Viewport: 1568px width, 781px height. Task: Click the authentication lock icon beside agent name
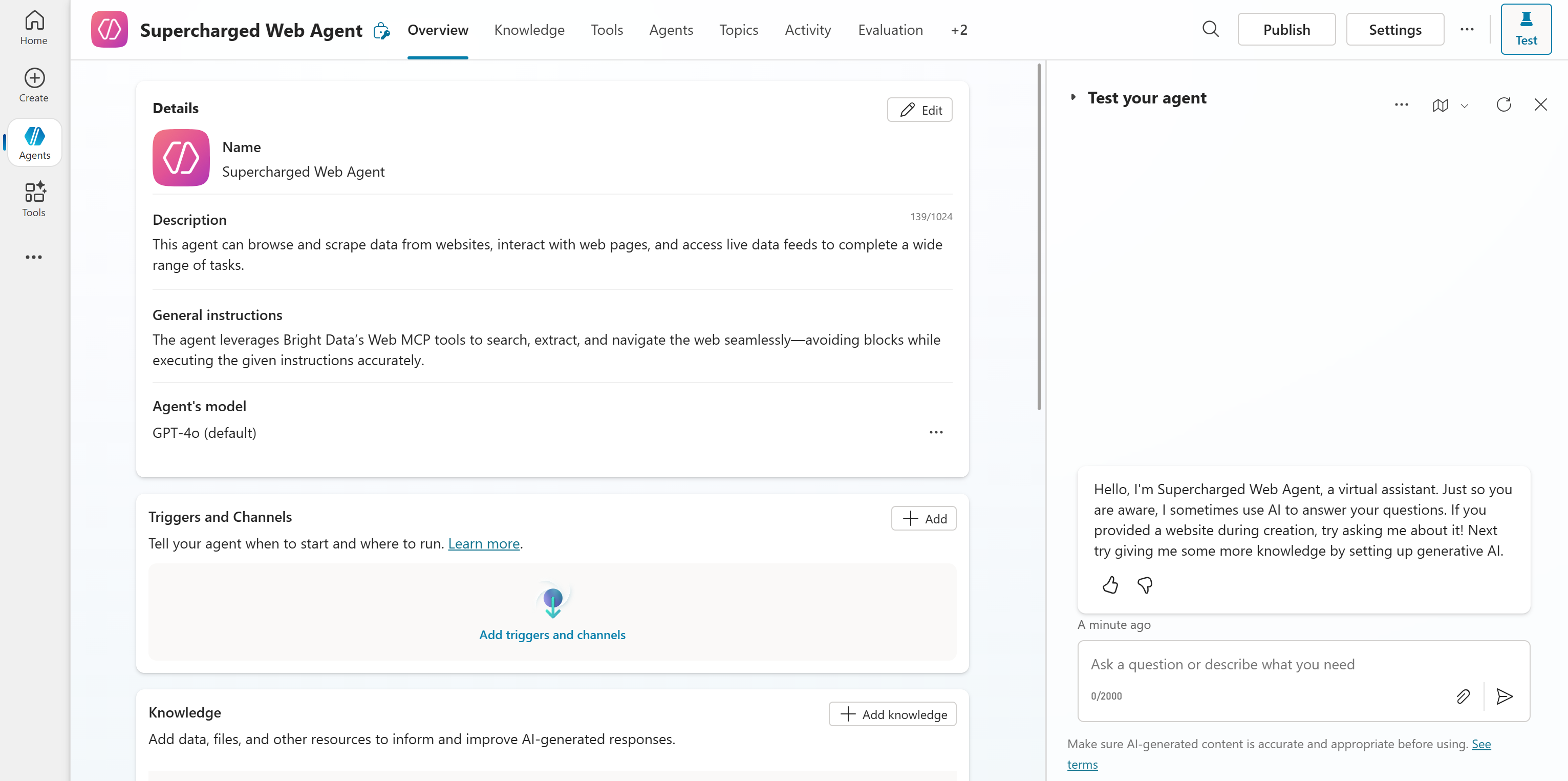click(x=382, y=30)
